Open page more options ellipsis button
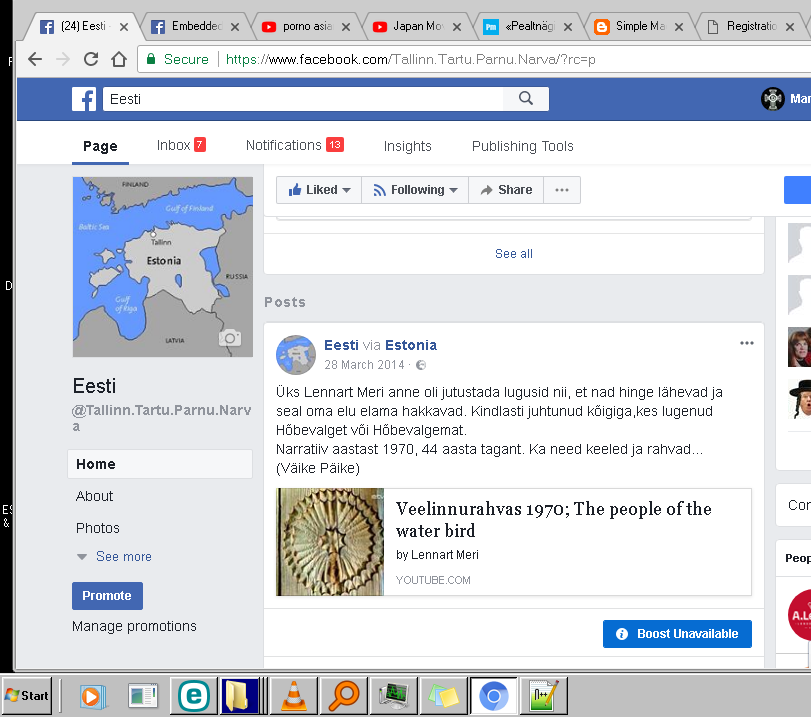Screen dimensions: 811x717 pyautogui.click(x=562, y=190)
